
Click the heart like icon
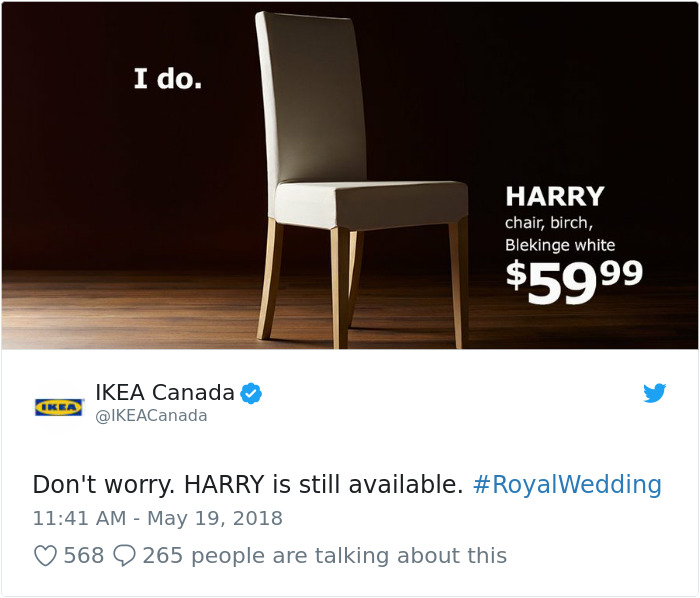[45, 556]
